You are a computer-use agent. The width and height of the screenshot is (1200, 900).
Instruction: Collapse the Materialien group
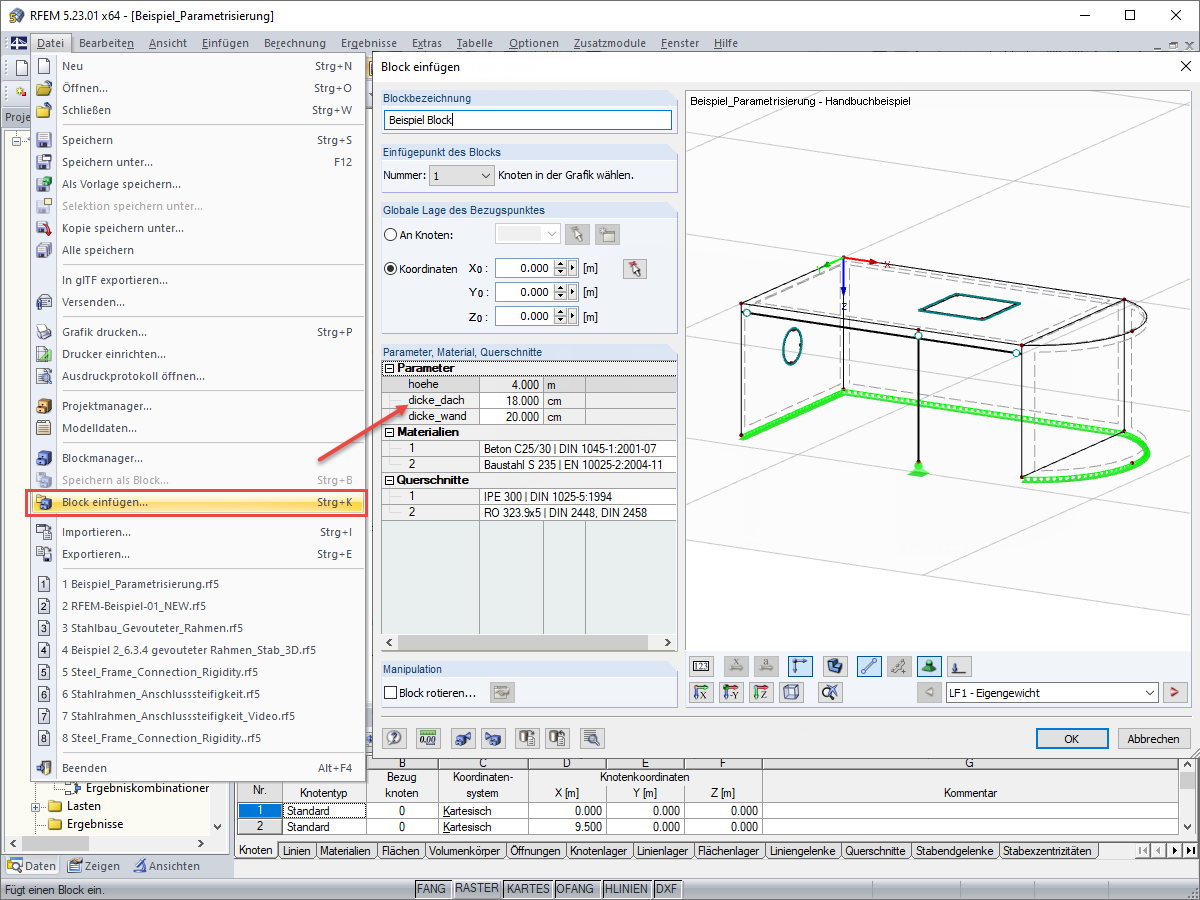pyautogui.click(x=388, y=433)
